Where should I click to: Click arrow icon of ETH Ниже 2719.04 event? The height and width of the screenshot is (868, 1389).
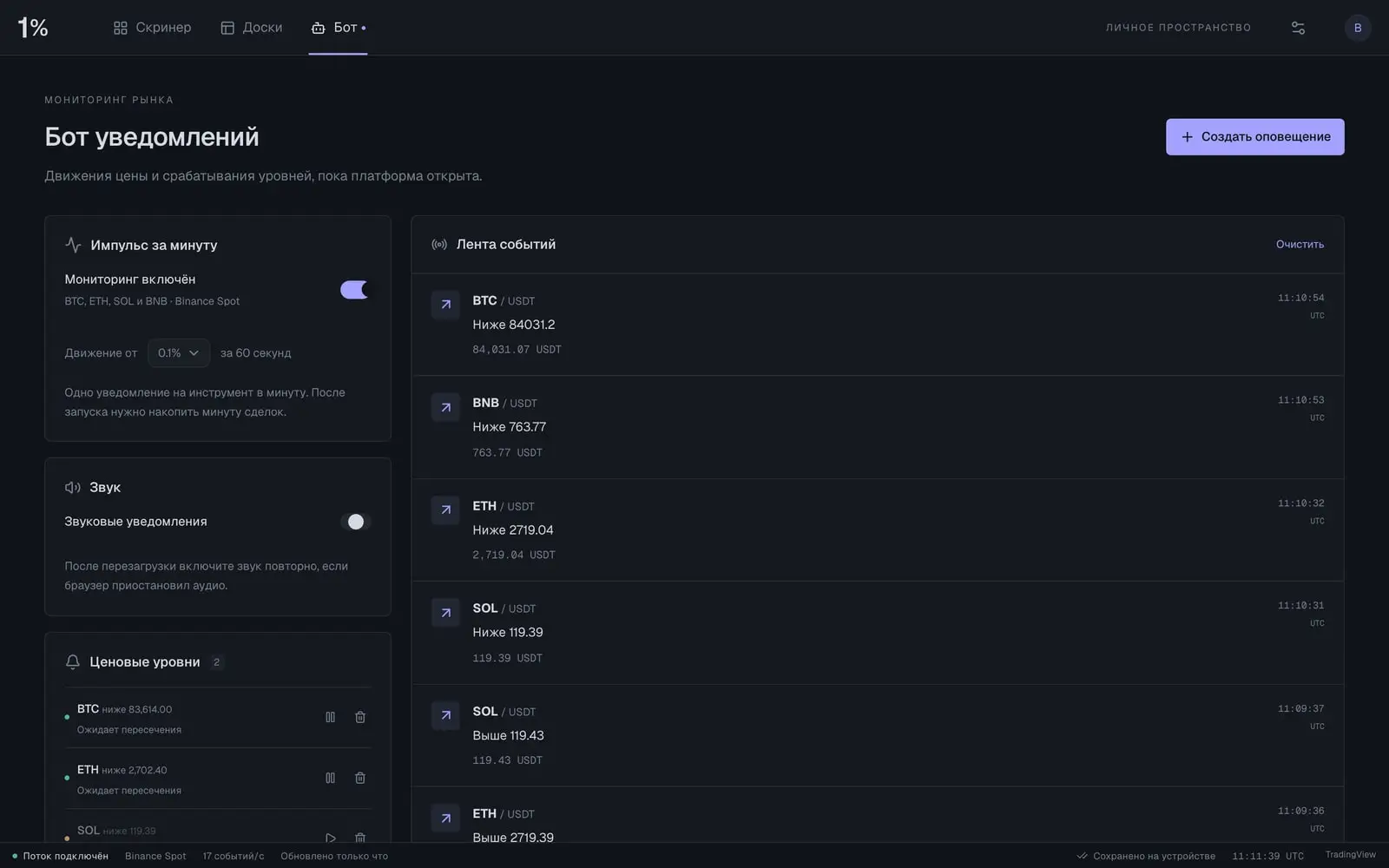(445, 510)
